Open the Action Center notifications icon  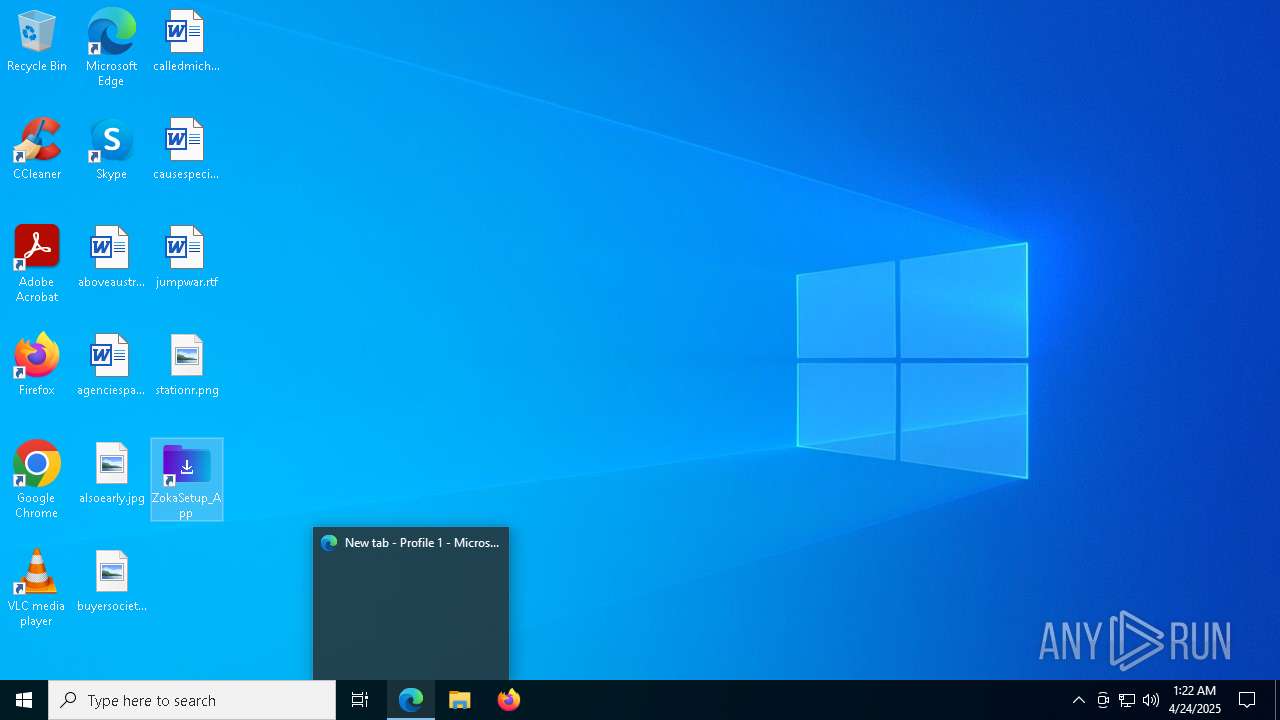[1247, 700]
